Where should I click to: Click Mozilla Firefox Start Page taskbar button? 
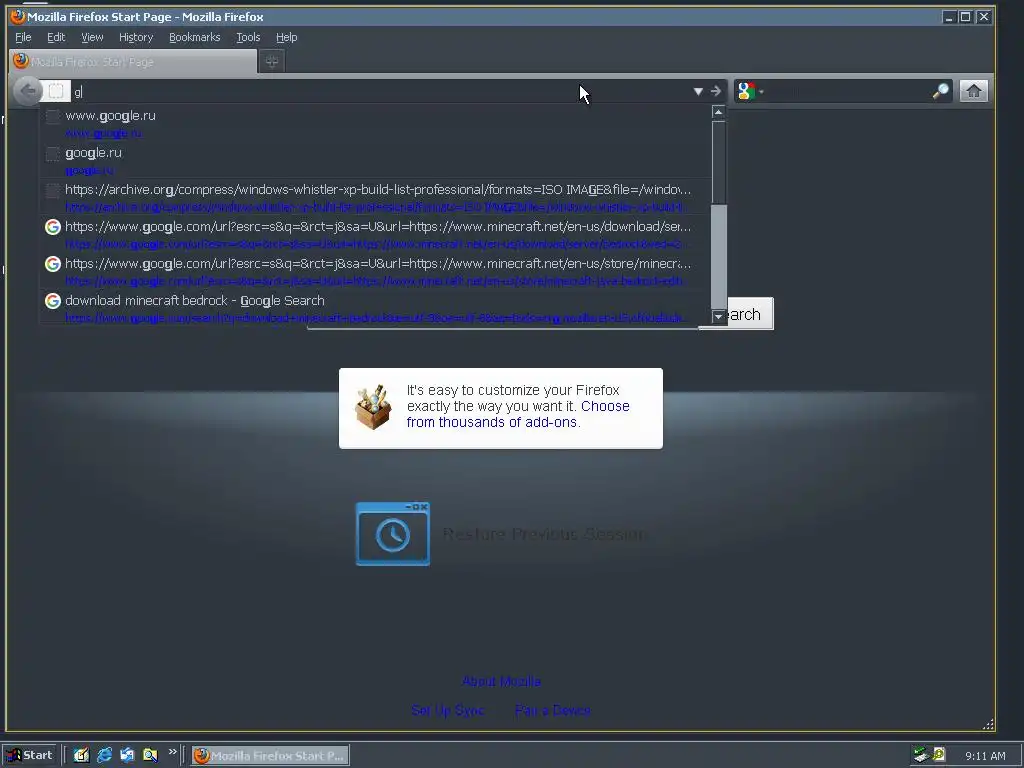pos(270,756)
